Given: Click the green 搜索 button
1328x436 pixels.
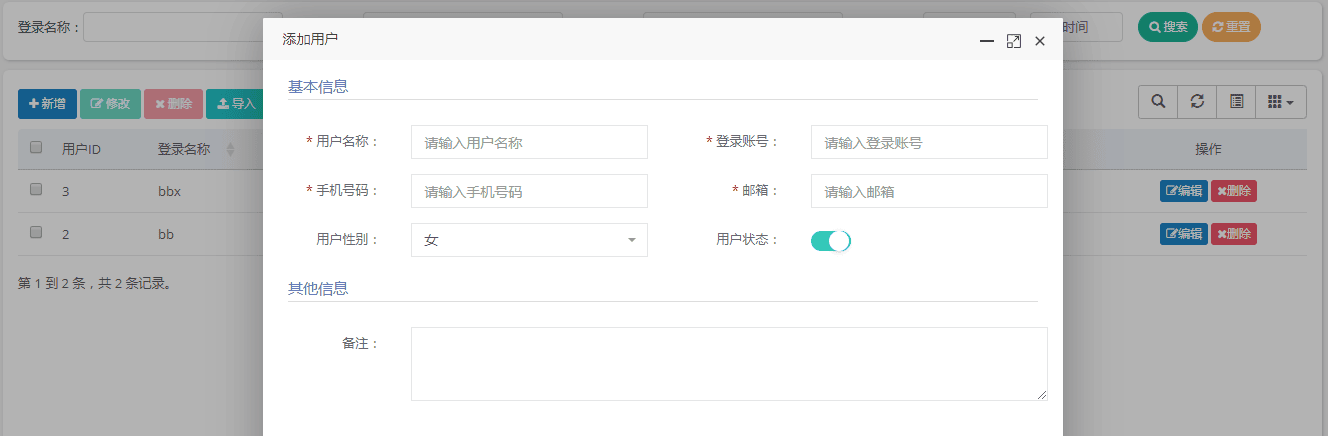Looking at the screenshot, I should tap(1167, 27).
